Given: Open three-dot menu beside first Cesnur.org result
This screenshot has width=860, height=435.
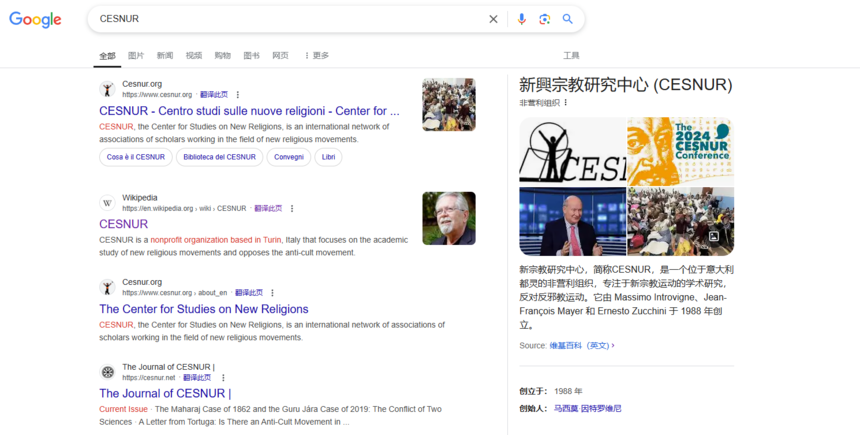Looking at the screenshot, I should [x=238, y=95].
